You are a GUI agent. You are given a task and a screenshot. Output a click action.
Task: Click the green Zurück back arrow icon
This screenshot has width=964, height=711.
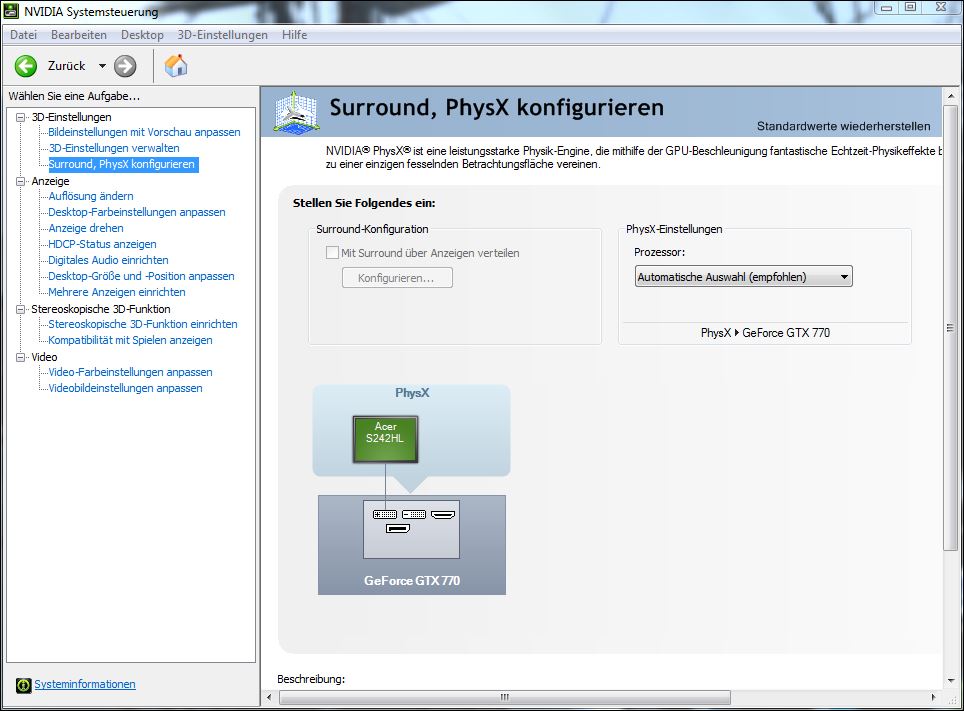[x=26, y=66]
